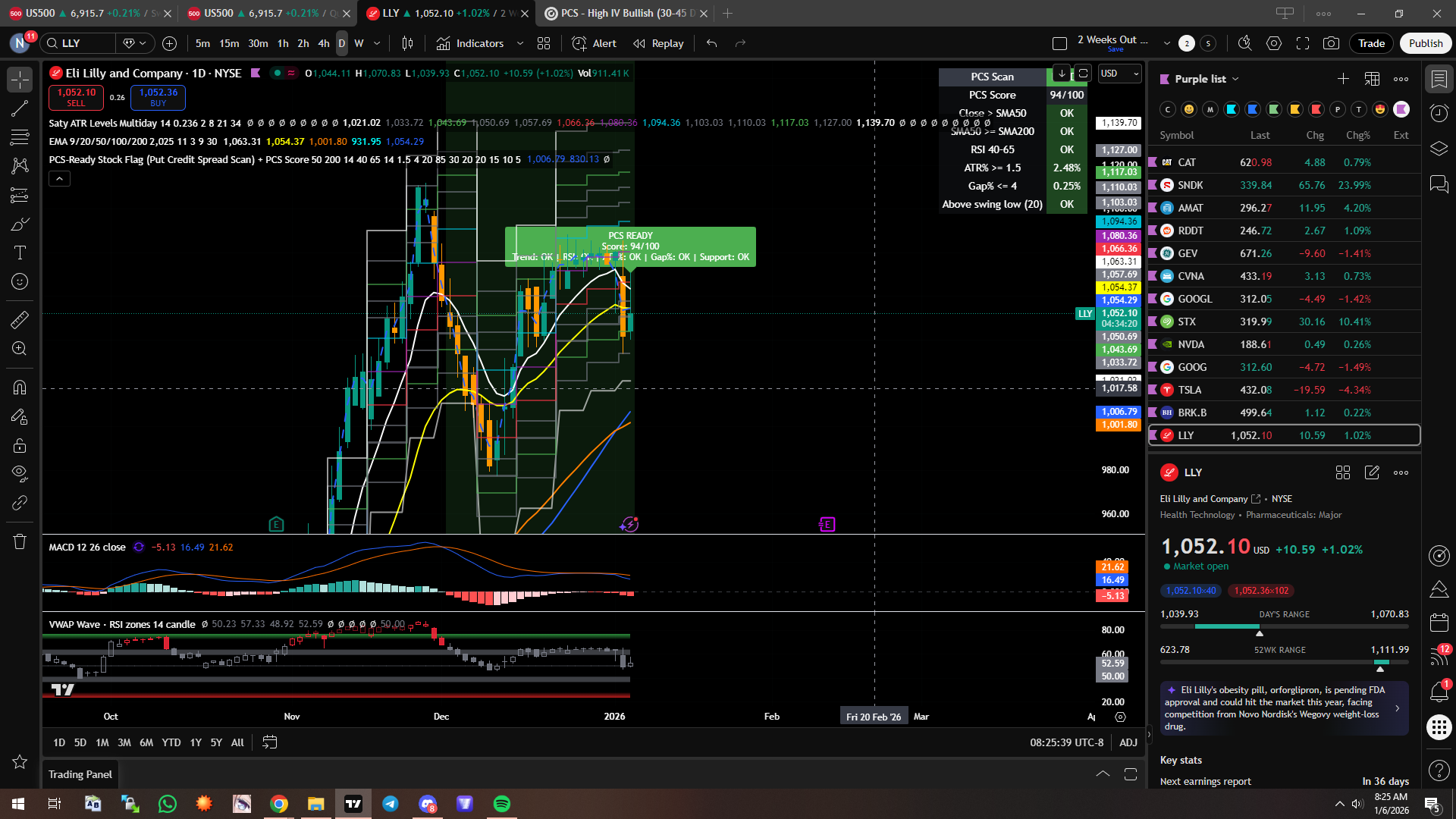Click the Publish button

point(1425,43)
